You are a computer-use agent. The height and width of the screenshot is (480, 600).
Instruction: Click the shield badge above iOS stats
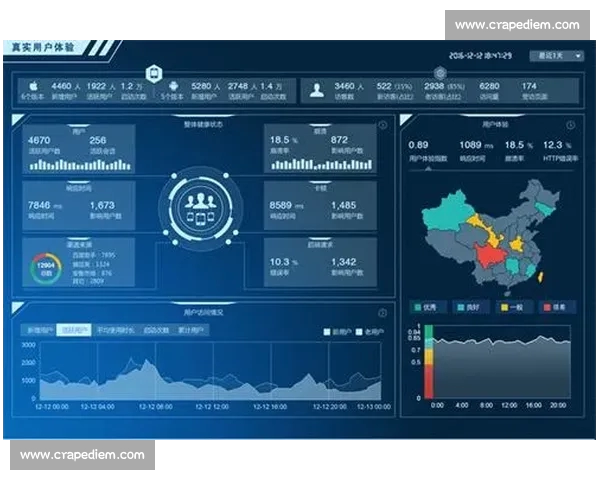point(154,72)
